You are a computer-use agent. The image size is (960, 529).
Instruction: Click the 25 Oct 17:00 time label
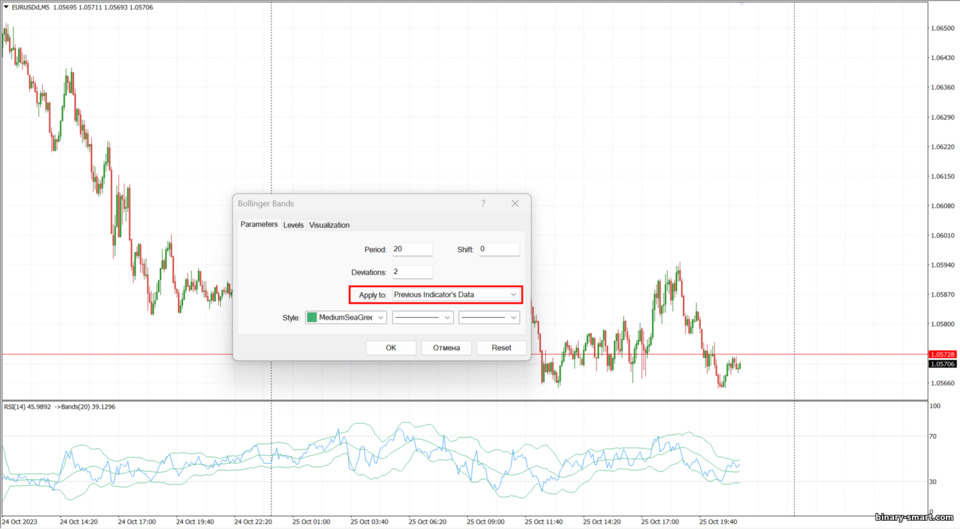point(660,522)
